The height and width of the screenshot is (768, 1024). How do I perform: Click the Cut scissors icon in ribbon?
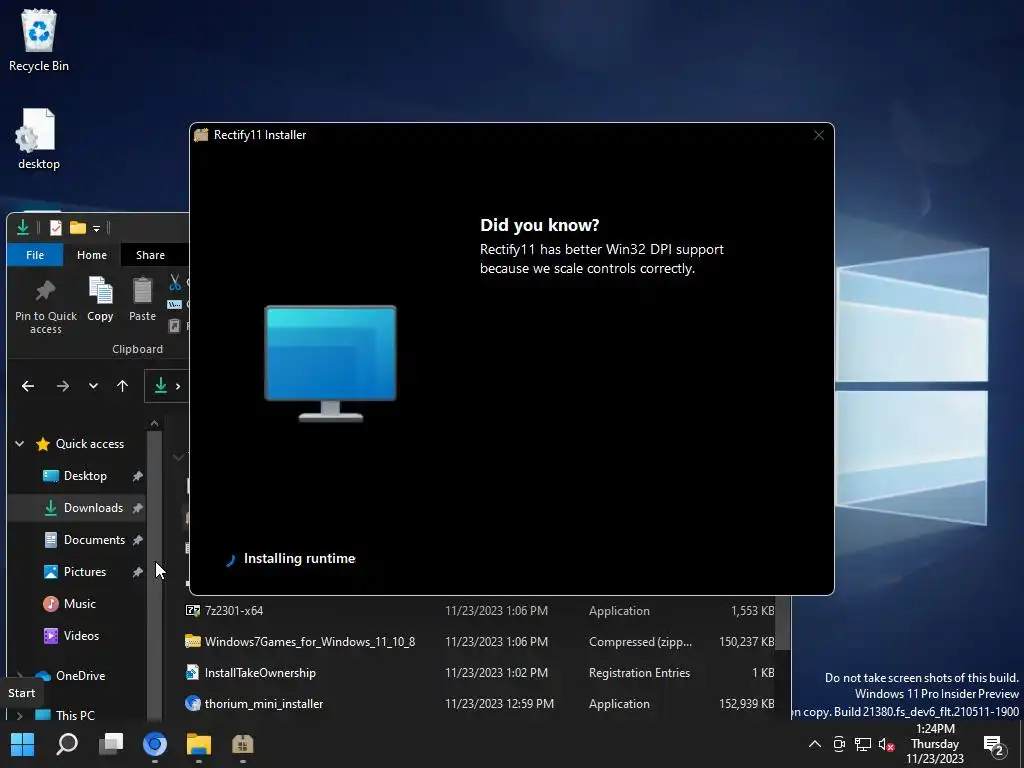[x=175, y=283]
